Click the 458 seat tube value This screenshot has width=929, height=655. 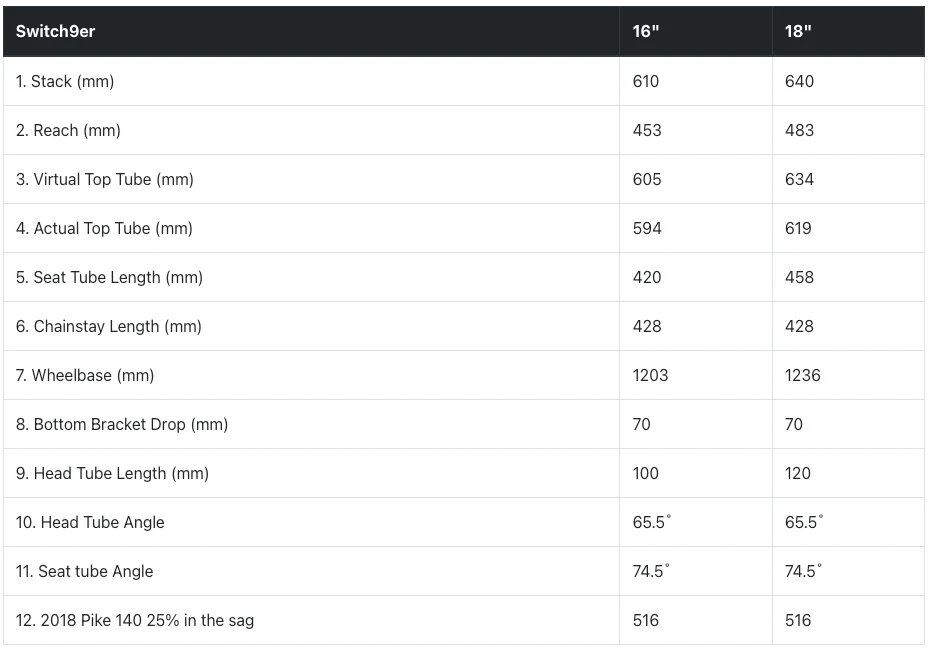[x=799, y=278]
